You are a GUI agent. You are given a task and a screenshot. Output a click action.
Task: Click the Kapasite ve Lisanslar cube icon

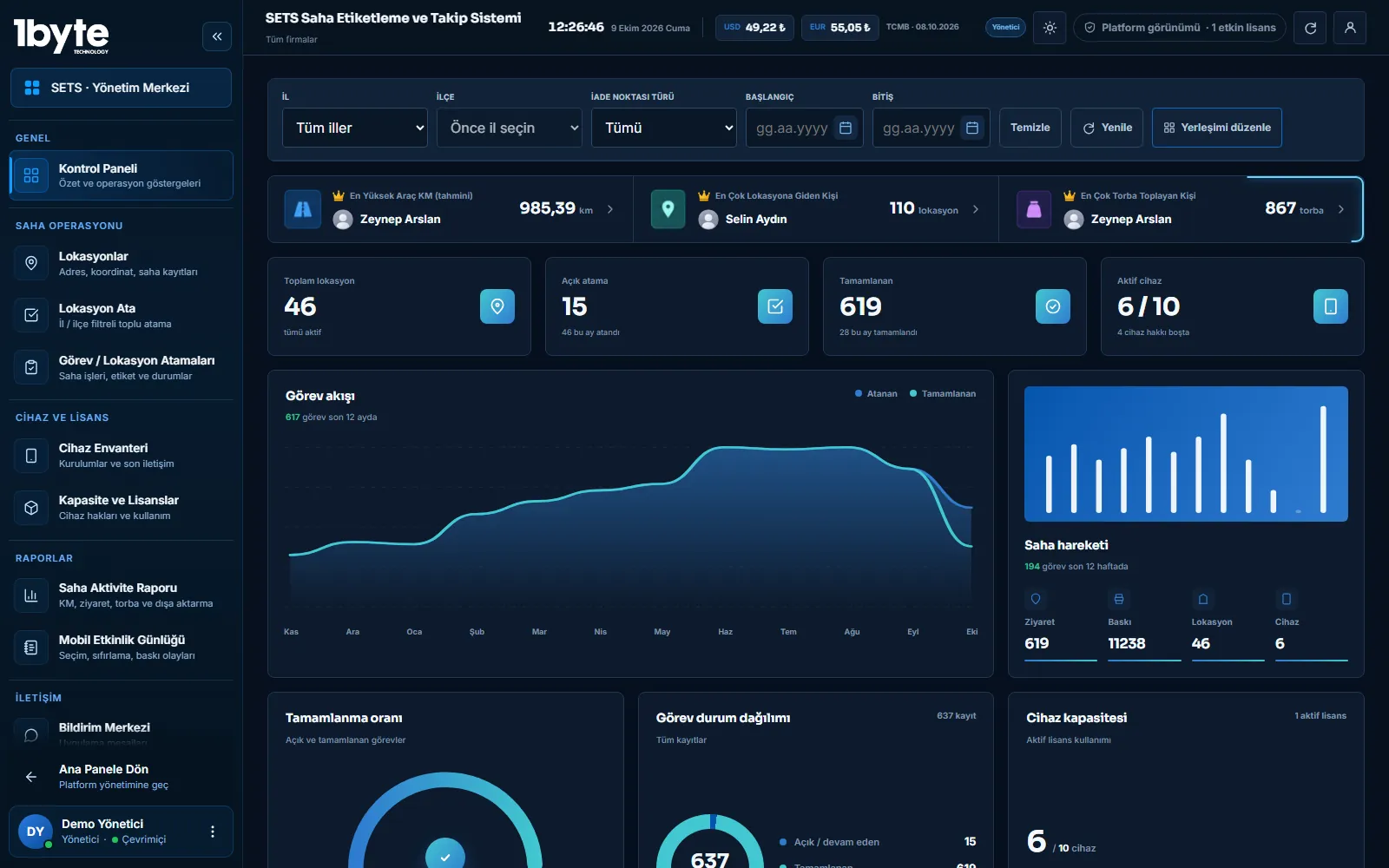click(31, 508)
